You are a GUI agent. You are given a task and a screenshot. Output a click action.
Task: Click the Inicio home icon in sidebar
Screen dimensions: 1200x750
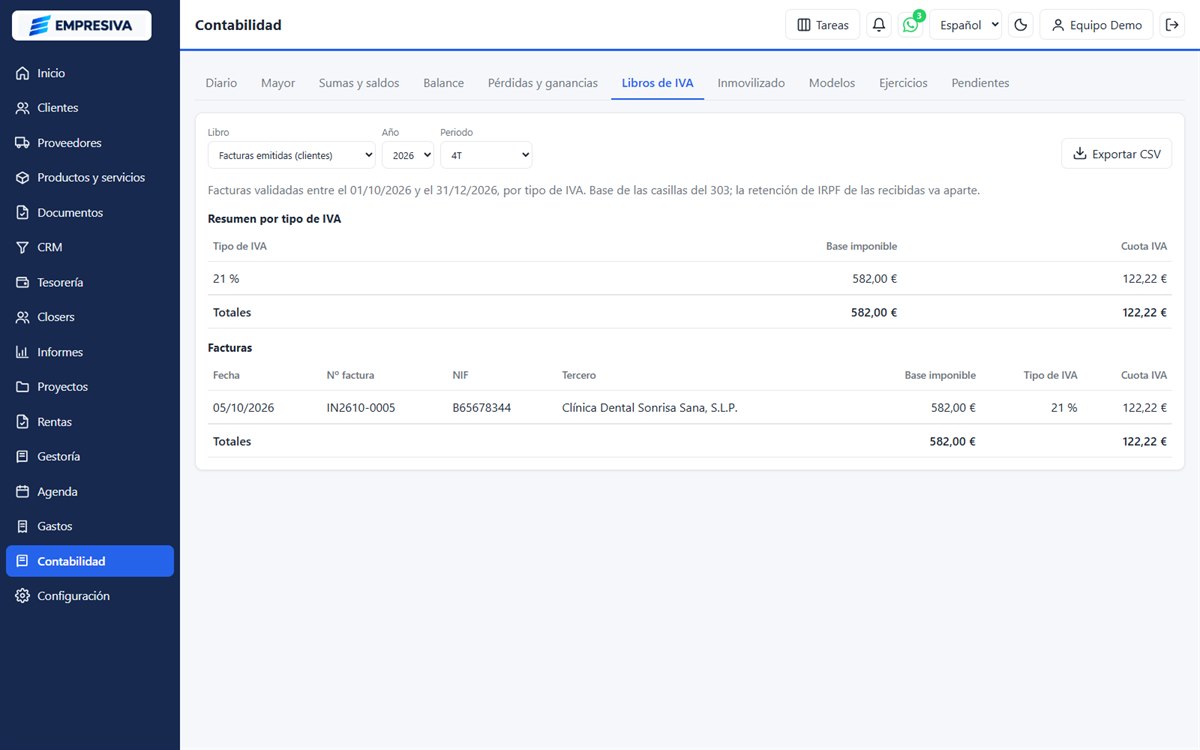coord(22,73)
